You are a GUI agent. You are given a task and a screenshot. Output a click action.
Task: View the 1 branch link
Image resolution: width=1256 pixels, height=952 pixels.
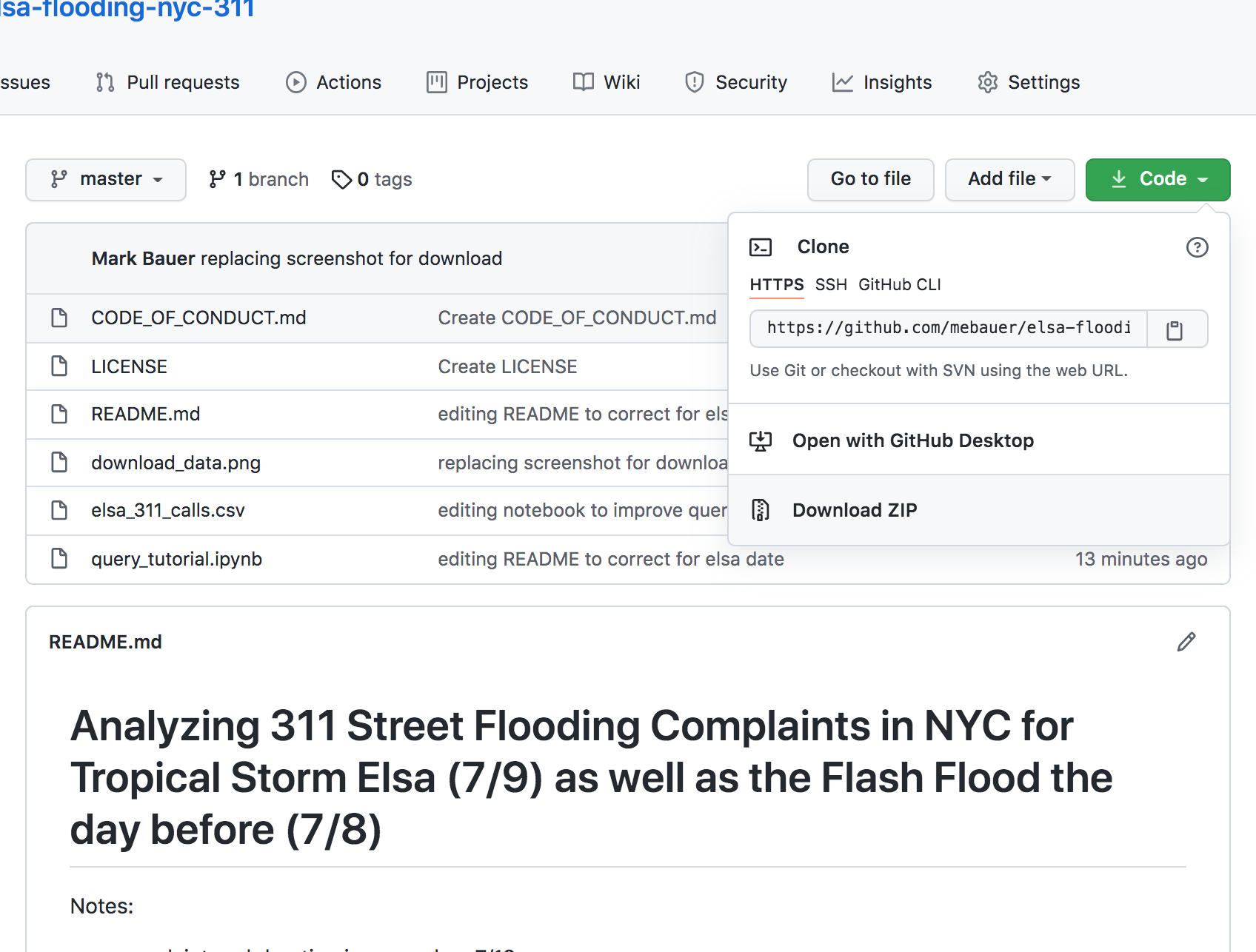coord(258,179)
